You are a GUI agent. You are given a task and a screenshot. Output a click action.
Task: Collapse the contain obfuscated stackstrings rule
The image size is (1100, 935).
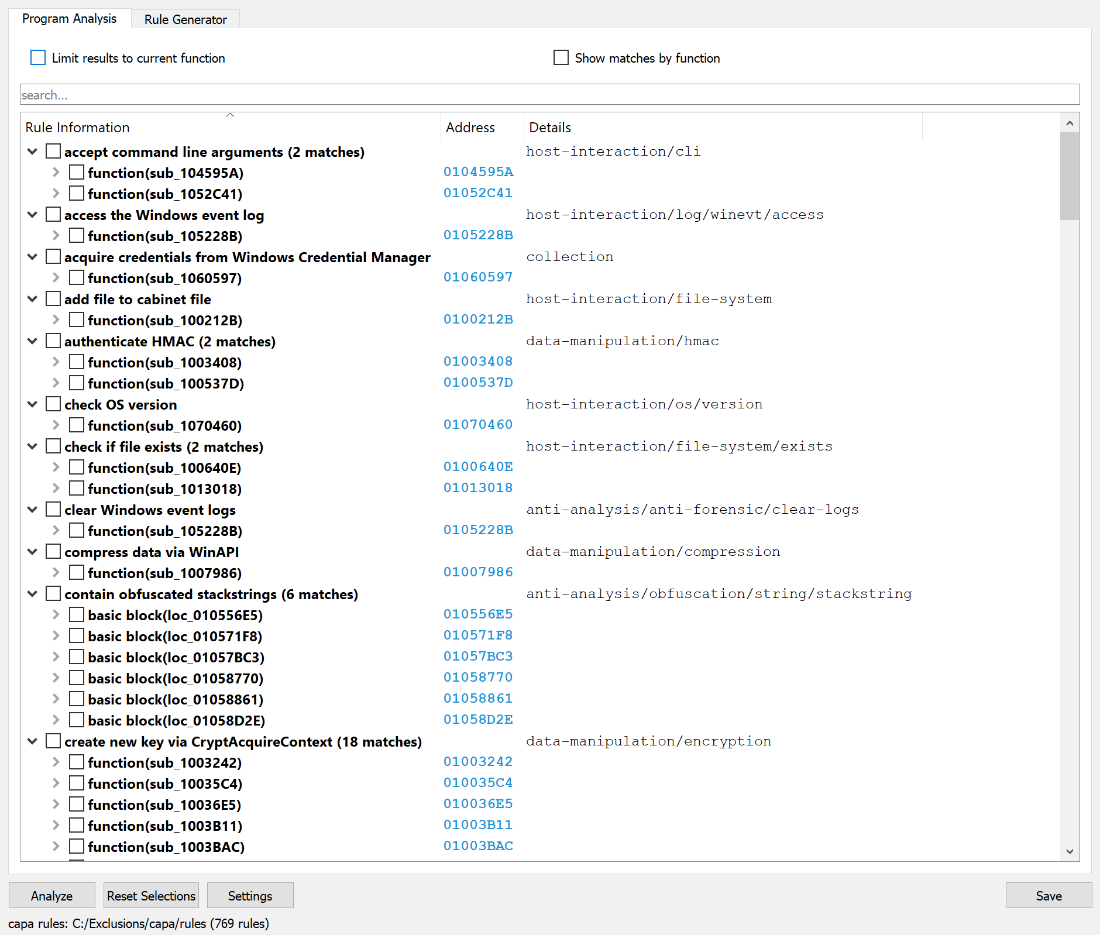[32, 593]
